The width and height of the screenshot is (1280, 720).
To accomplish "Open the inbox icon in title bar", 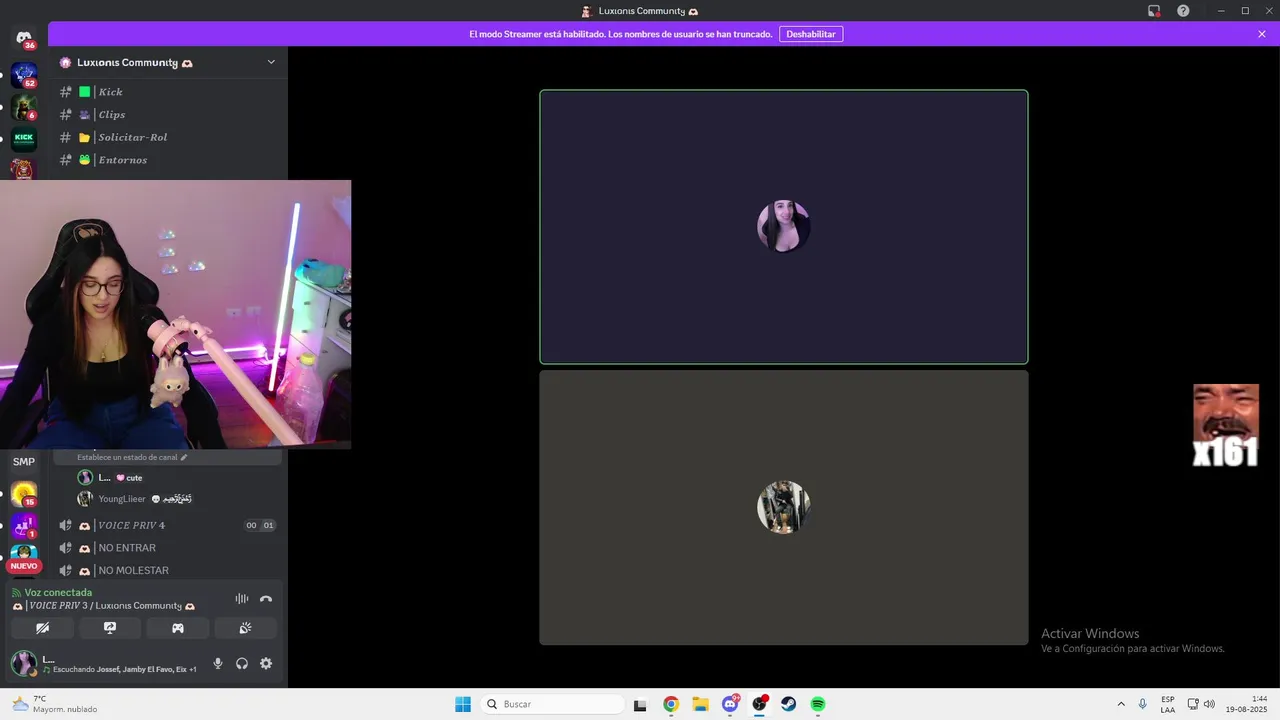I will [x=1154, y=11].
